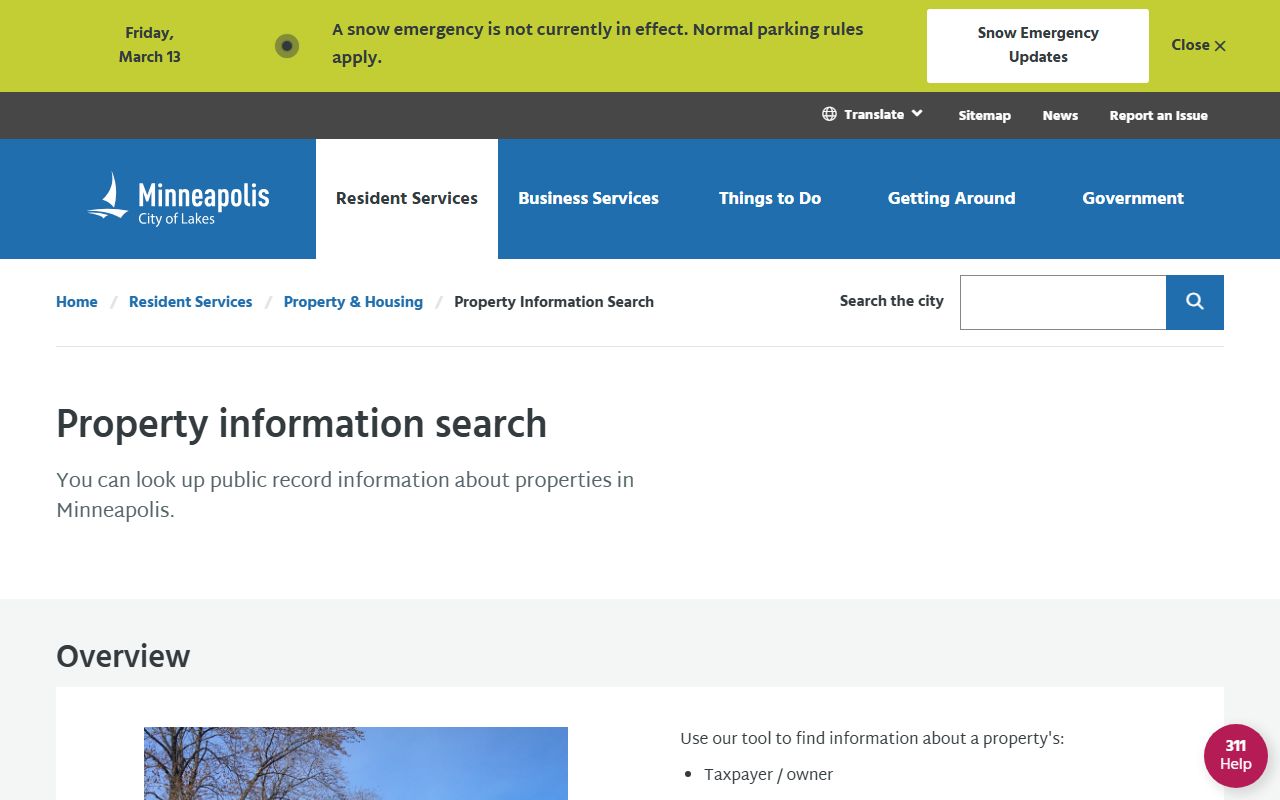Click the Friday, March 13 date text
The image size is (1280, 800).
[150, 45]
